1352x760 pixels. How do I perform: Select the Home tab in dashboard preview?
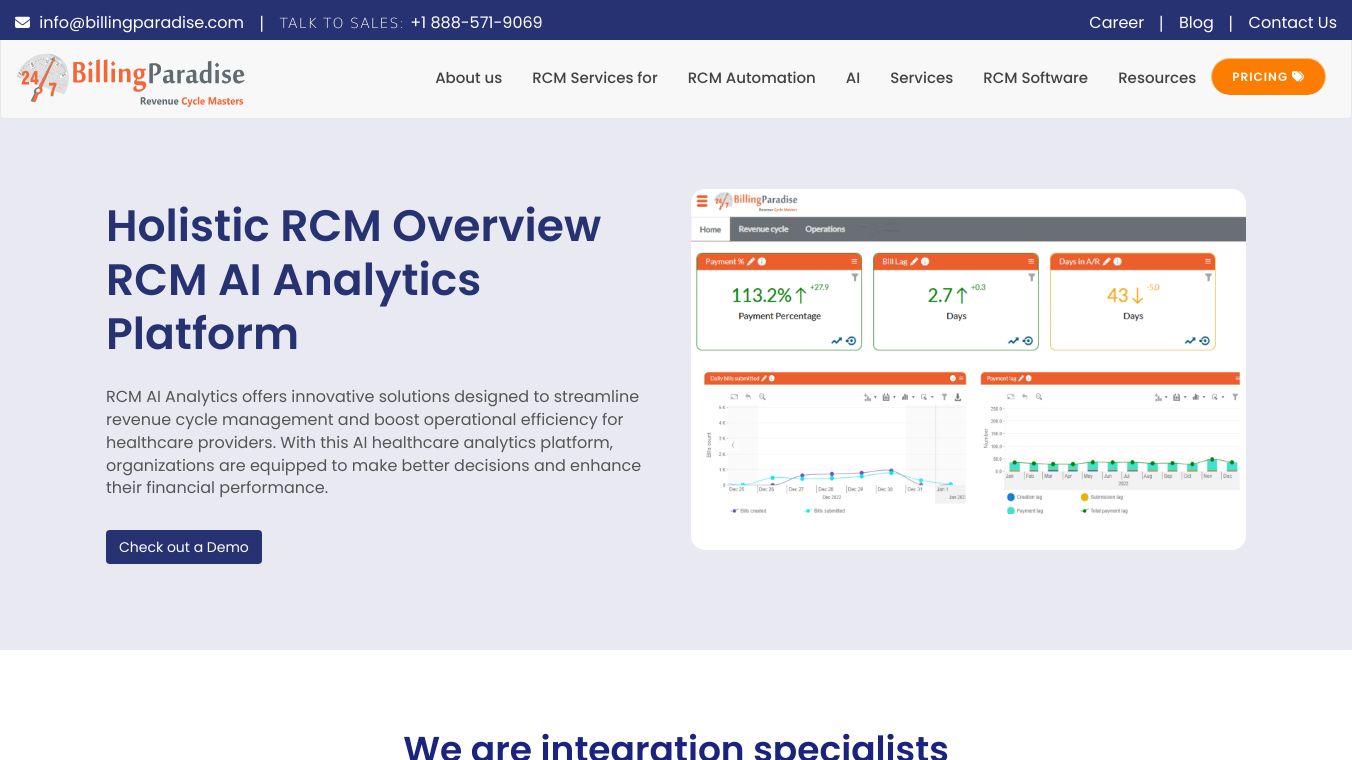710,229
